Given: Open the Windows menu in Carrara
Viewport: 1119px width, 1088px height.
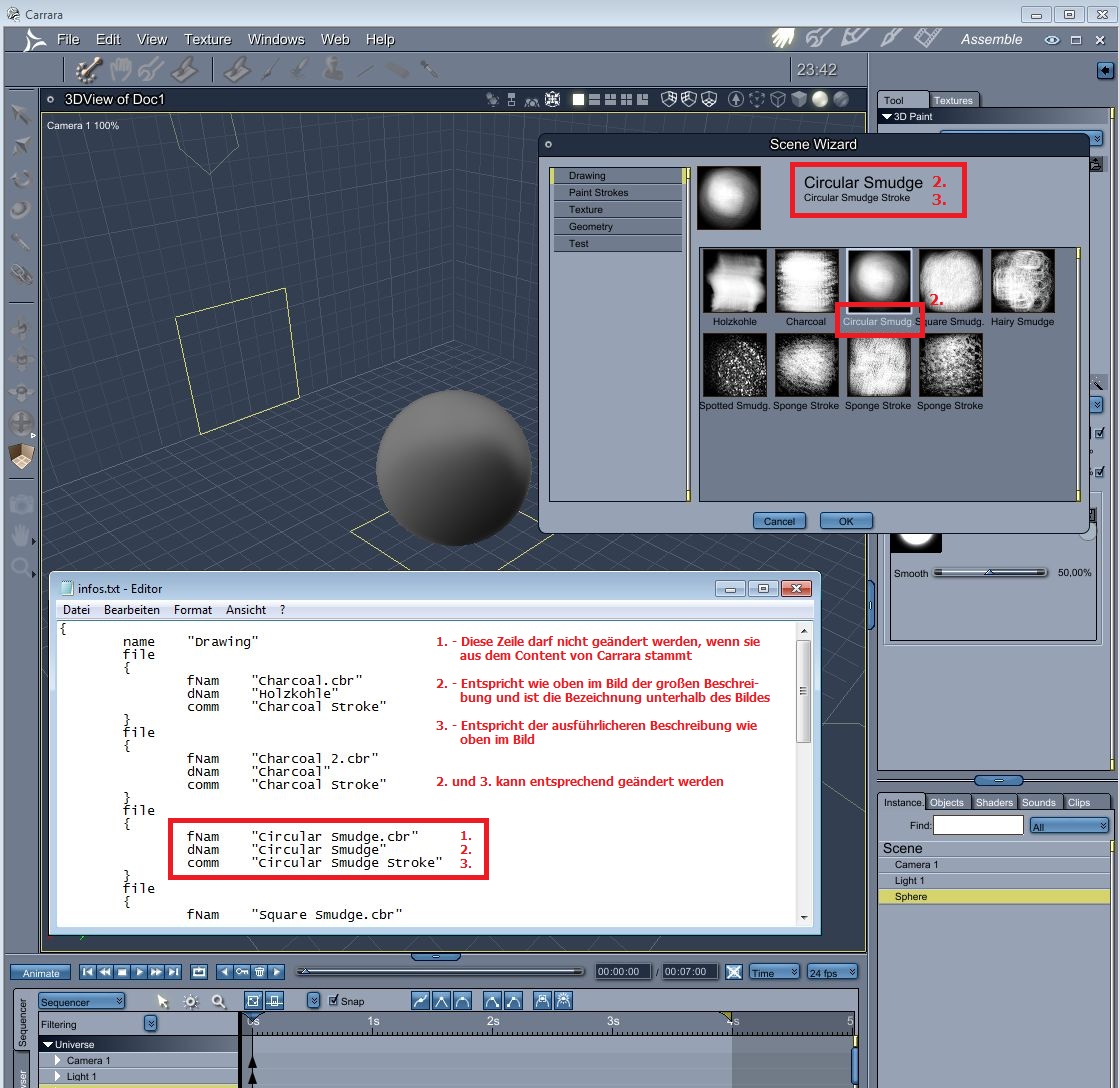Looking at the screenshot, I should 275,39.
